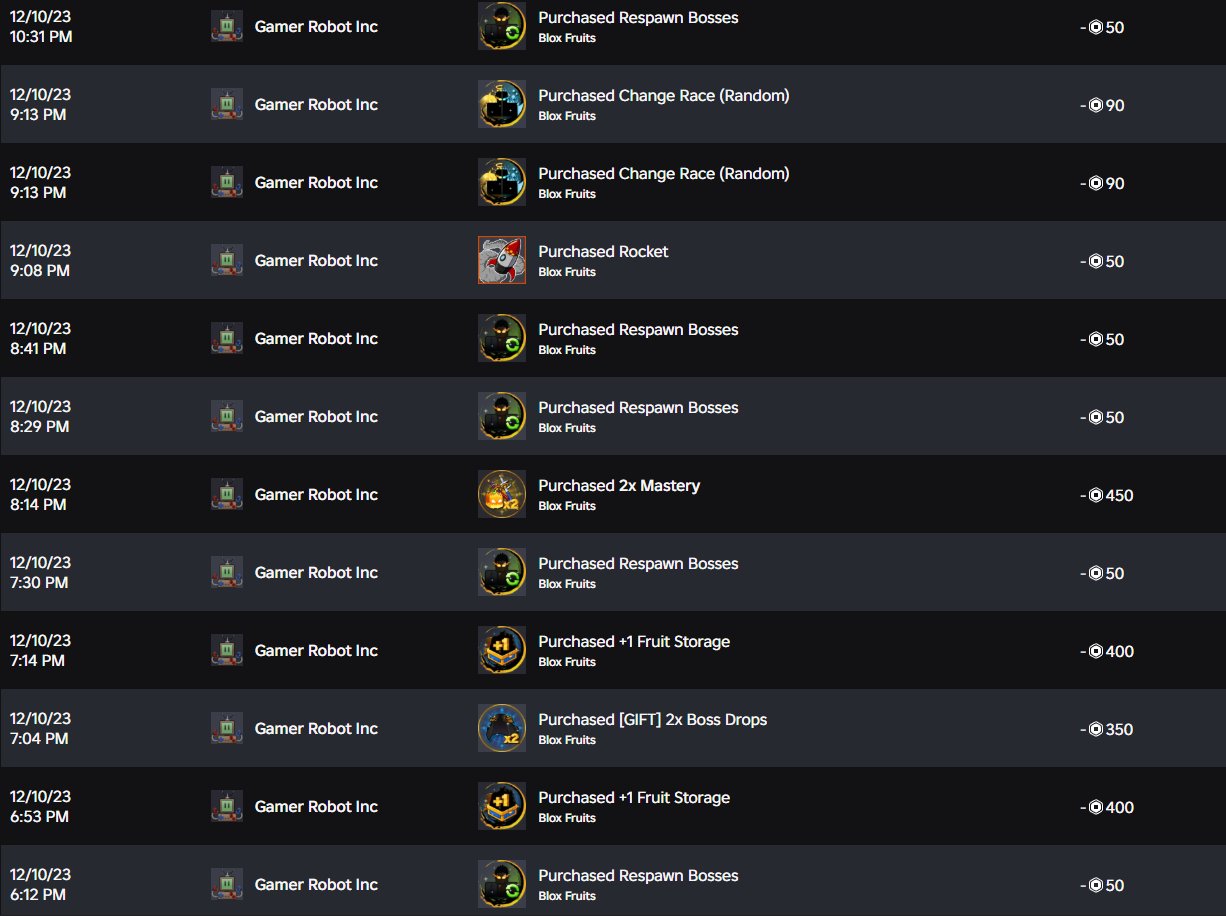Screen dimensions: 1226x916
Task: Select the 8:29 PM Respawn Bosses icon
Action: point(502,416)
